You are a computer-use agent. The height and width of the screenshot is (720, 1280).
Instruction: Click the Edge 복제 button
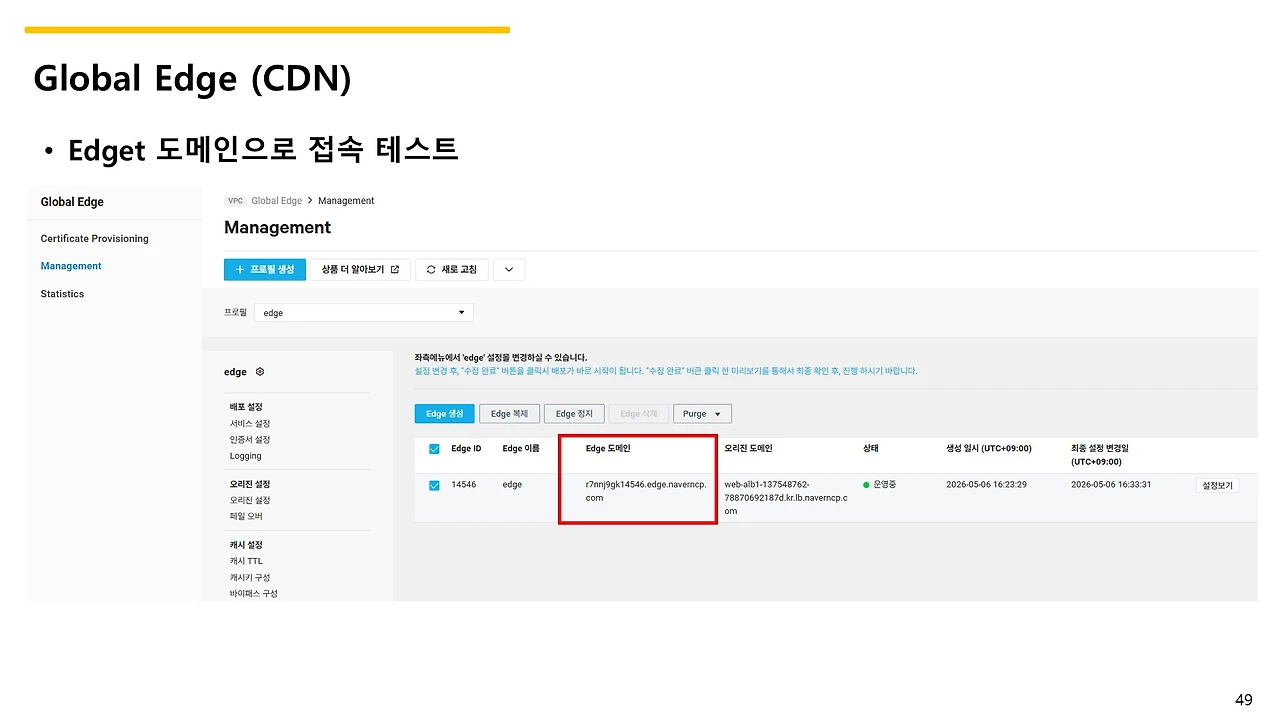point(510,414)
